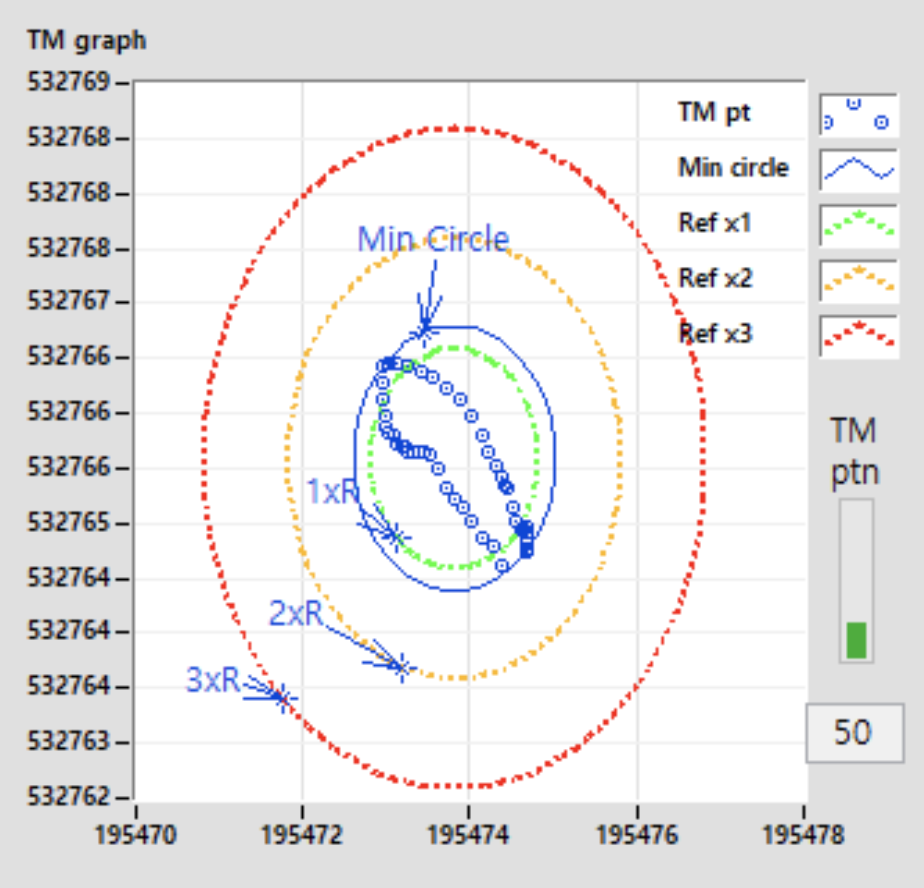Select the TM pt legend label
924x888 pixels.
pyautogui.click(x=714, y=113)
